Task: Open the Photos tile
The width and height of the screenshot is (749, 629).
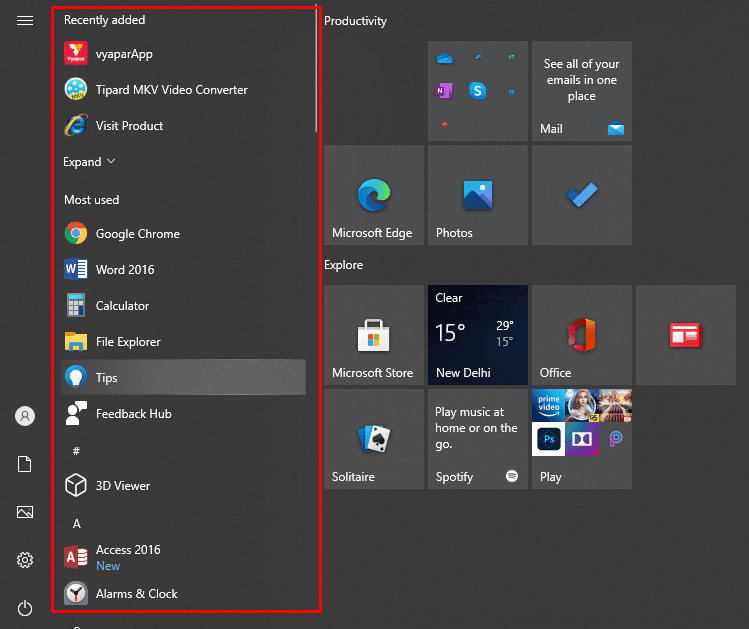Action: [x=478, y=195]
